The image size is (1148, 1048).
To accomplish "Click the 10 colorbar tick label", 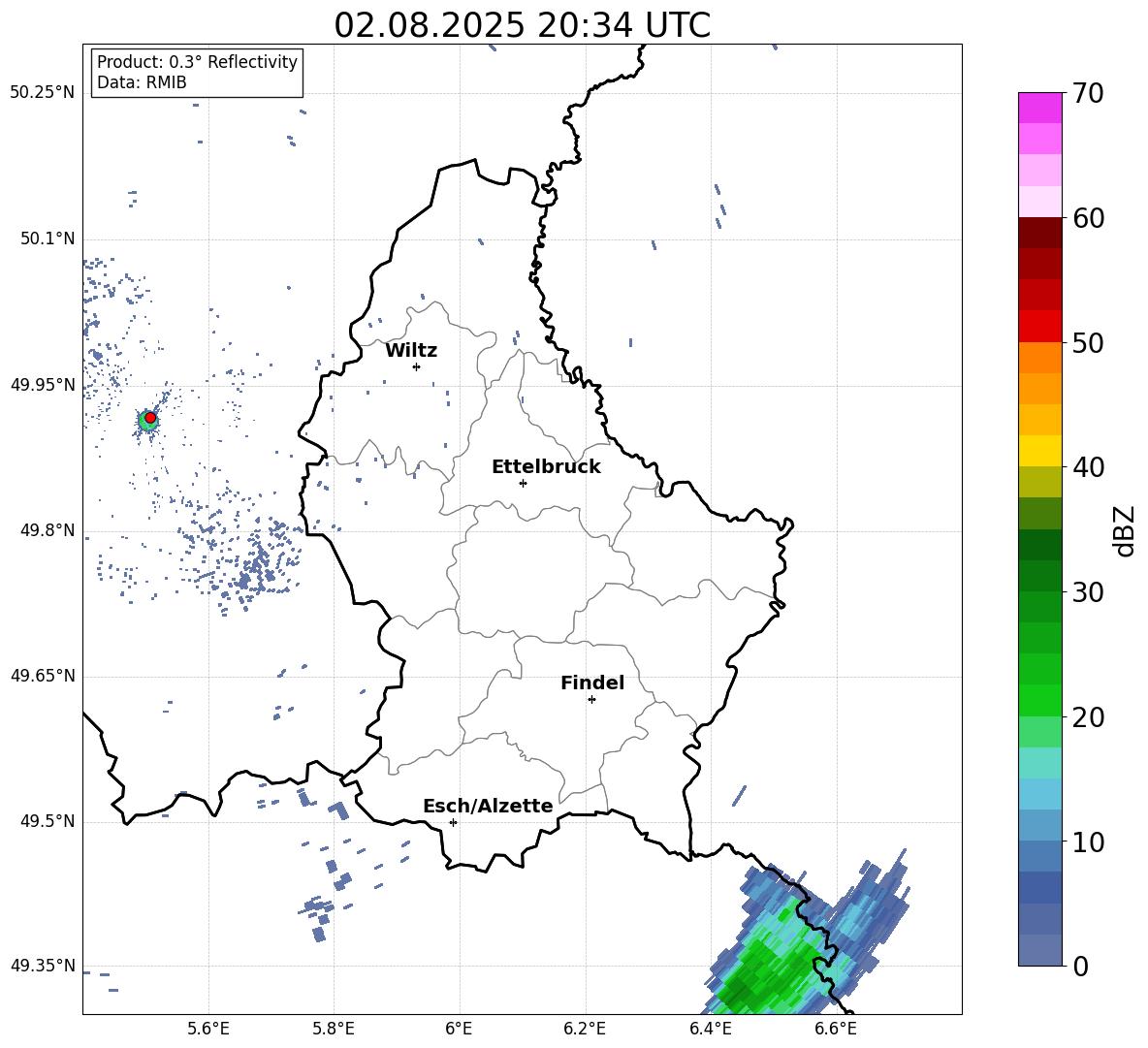I will point(1088,842).
